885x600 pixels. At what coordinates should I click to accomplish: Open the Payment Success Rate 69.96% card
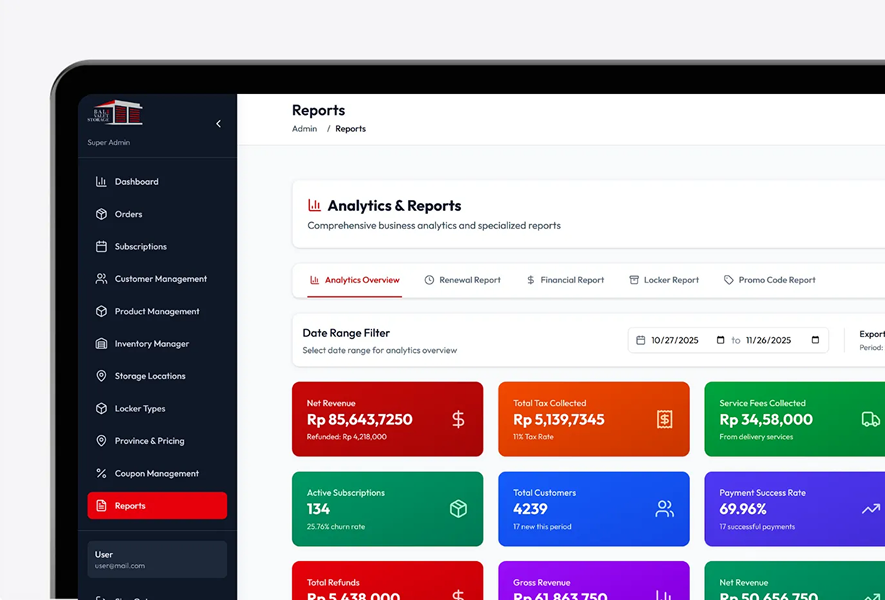pyautogui.click(x=795, y=509)
